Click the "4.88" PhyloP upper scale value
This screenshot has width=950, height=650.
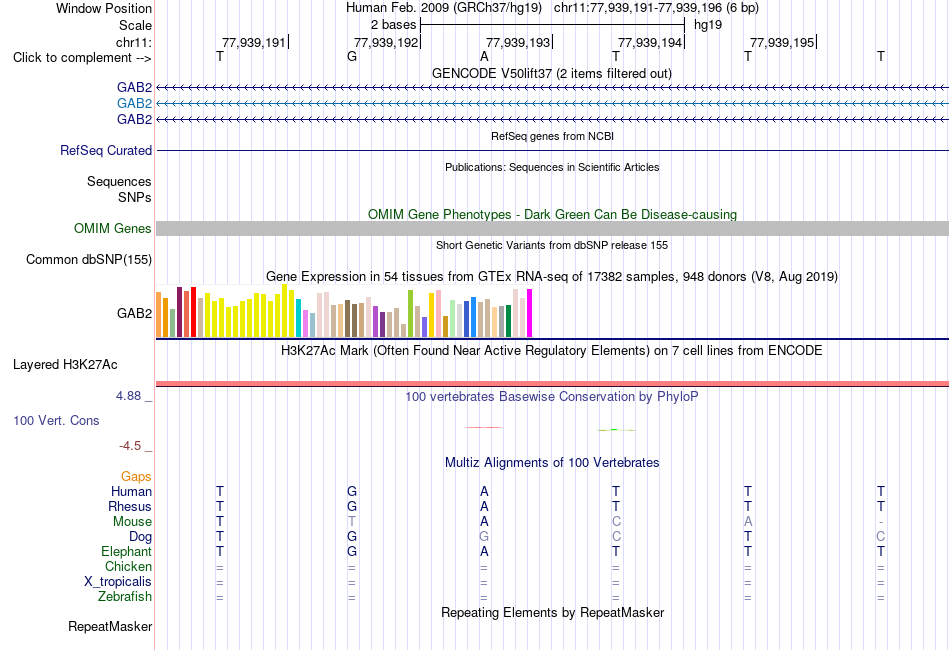[x=128, y=396]
